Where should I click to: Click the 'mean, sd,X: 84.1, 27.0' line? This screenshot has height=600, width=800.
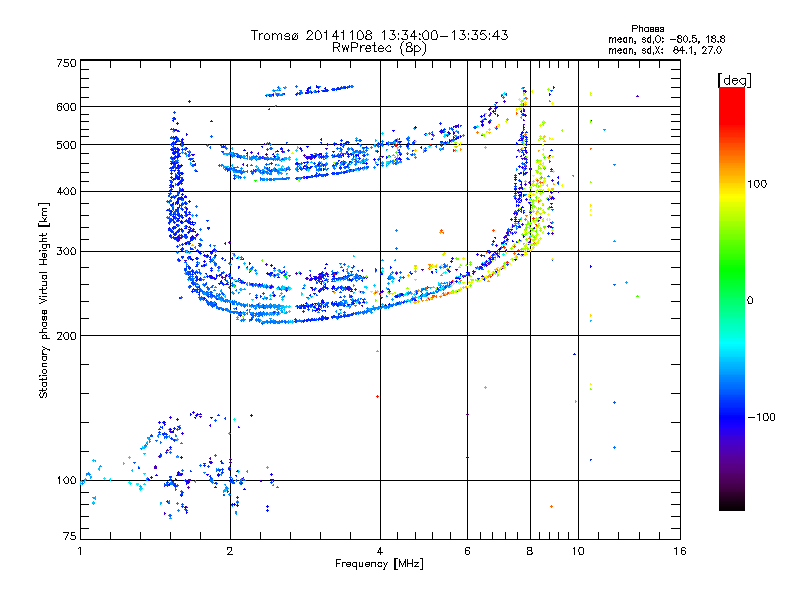click(x=665, y=50)
